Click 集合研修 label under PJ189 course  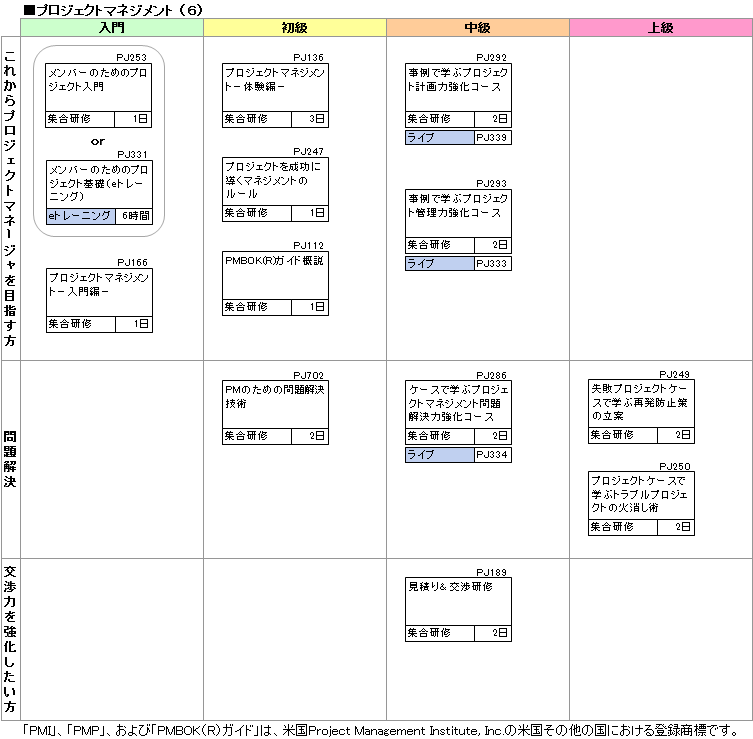(x=439, y=633)
